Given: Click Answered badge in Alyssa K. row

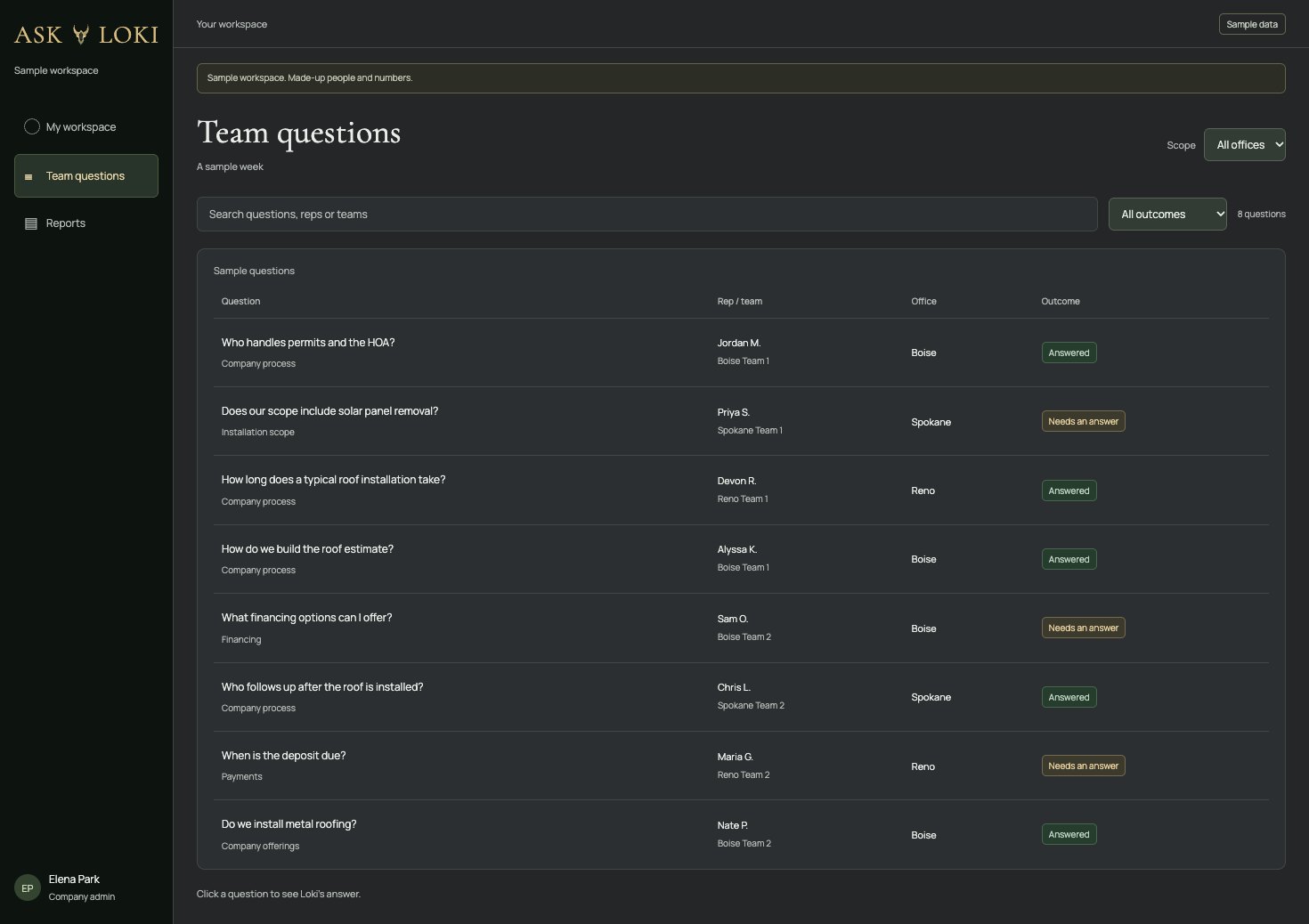Looking at the screenshot, I should [1069, 559].
